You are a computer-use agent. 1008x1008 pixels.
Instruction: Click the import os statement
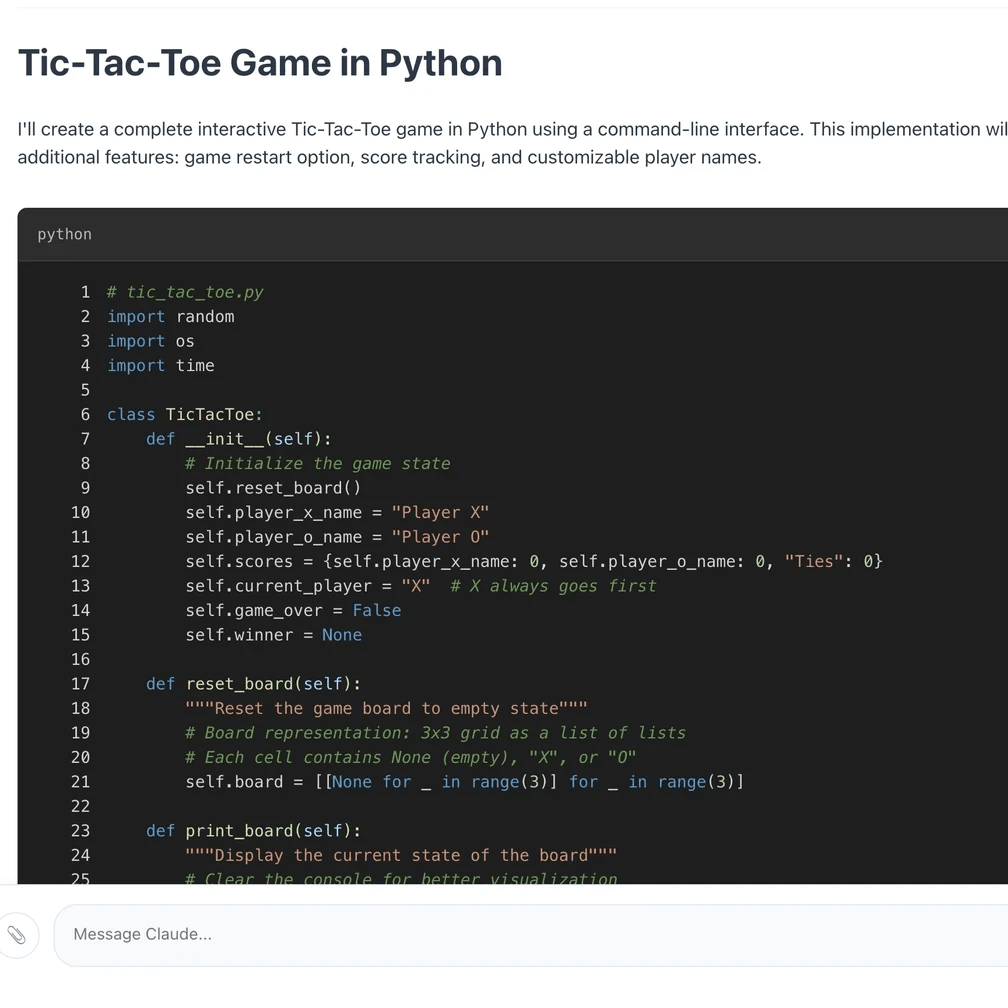(151, 341)
